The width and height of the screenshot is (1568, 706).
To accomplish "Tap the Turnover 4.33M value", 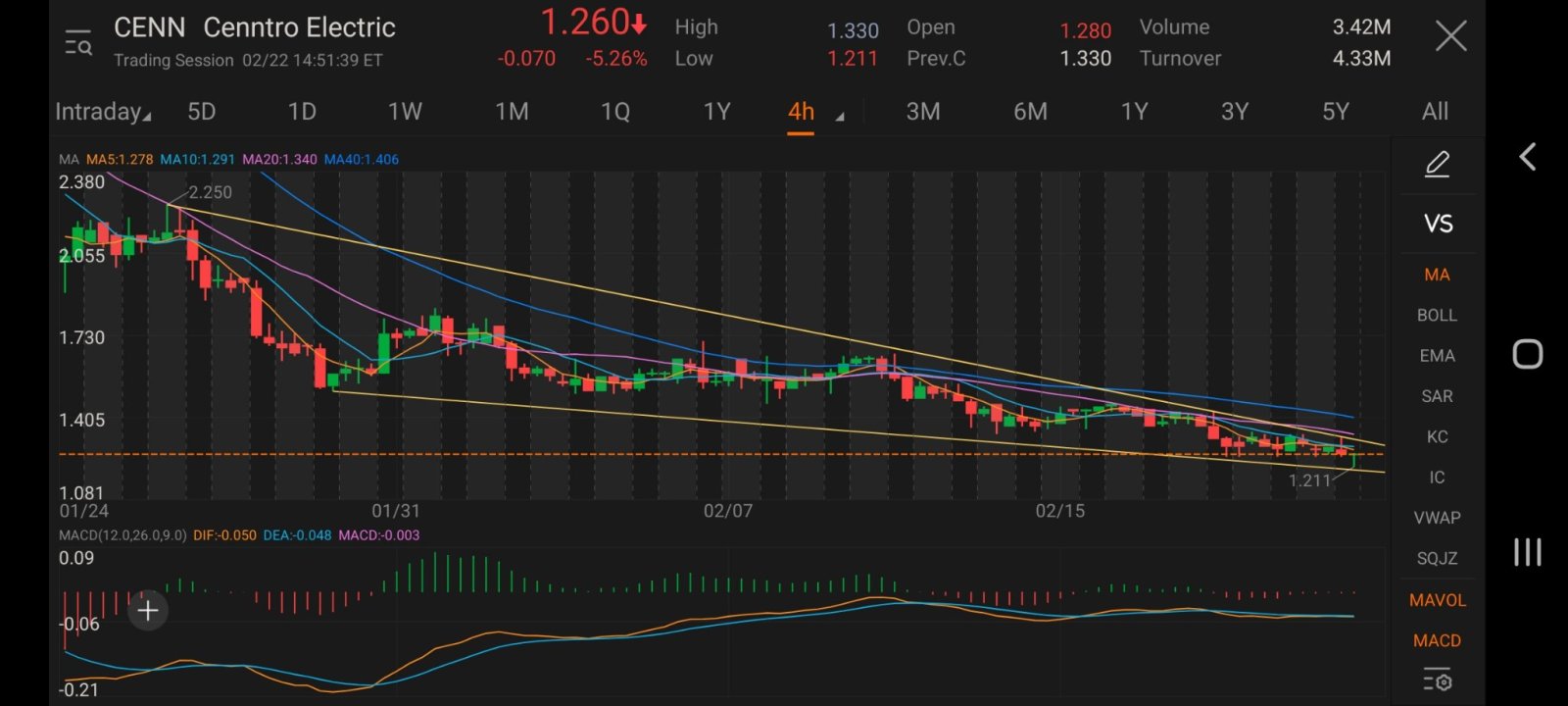I will click(x=1361, y=59).
